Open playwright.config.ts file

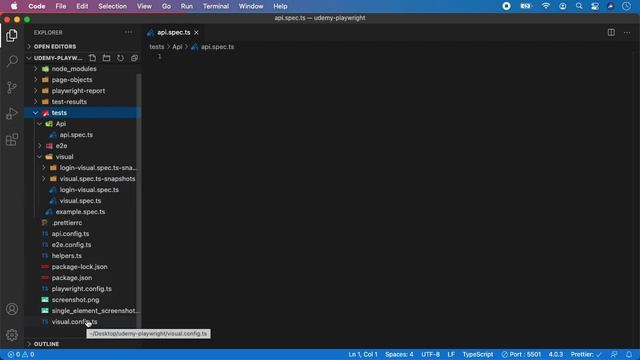[x=83, y=289]
